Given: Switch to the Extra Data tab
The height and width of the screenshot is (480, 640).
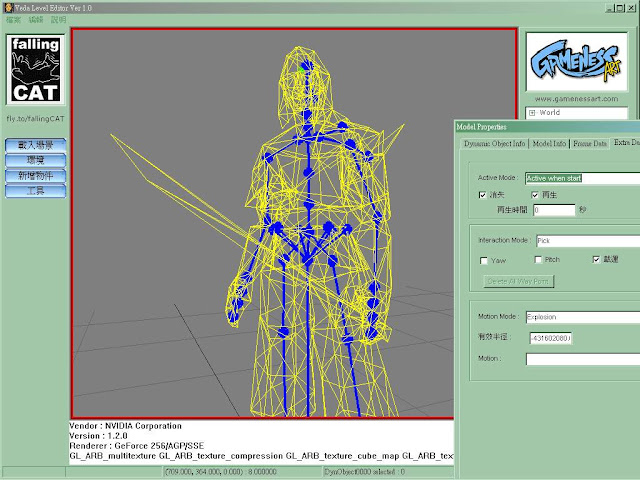Looking at the screenshot, I should pos(625,142).
